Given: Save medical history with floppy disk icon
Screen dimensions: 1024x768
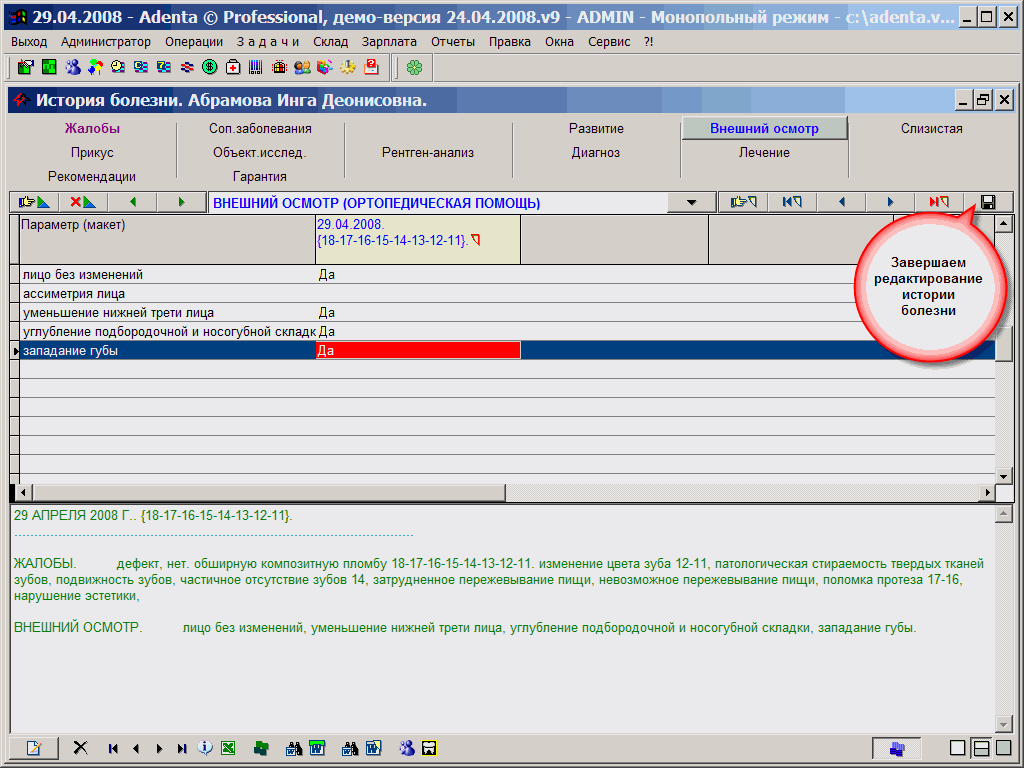Looking at the screenshot, I should [x=988, y=202].
